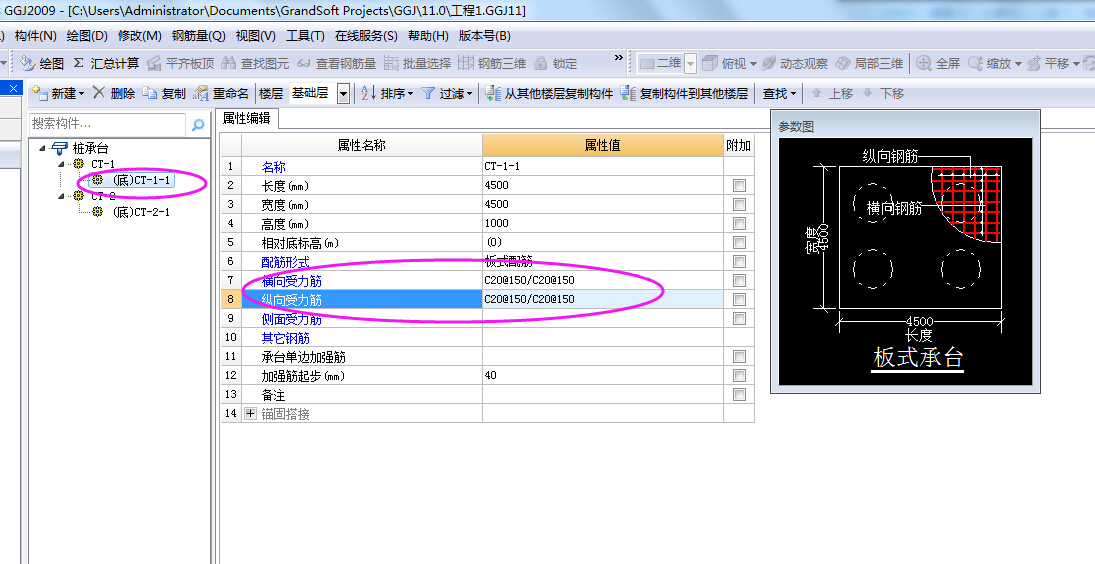Toggle 附加 checkbox for 配筋形式 row
This screenshot has width=1095, height=564.
[x=740, y=262]
